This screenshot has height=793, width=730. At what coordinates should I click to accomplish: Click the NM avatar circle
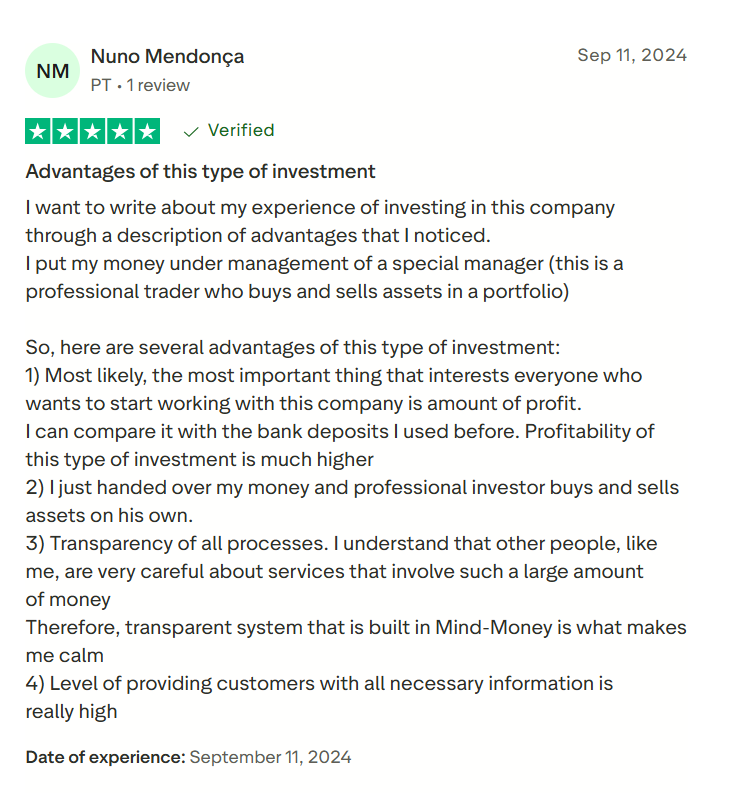(52, 70)
